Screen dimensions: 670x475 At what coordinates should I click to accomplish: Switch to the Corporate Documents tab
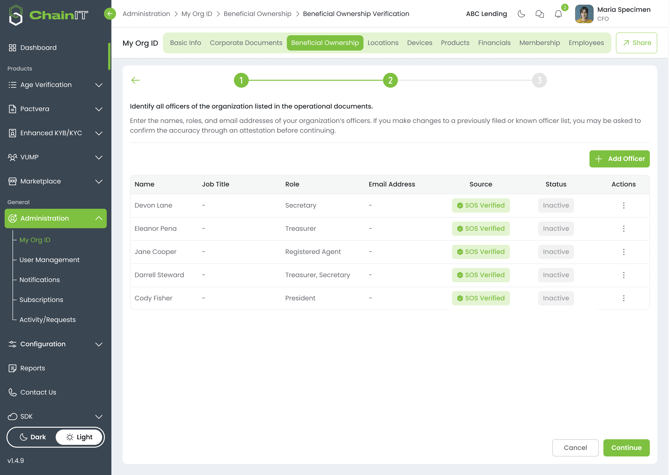(246, 43)
